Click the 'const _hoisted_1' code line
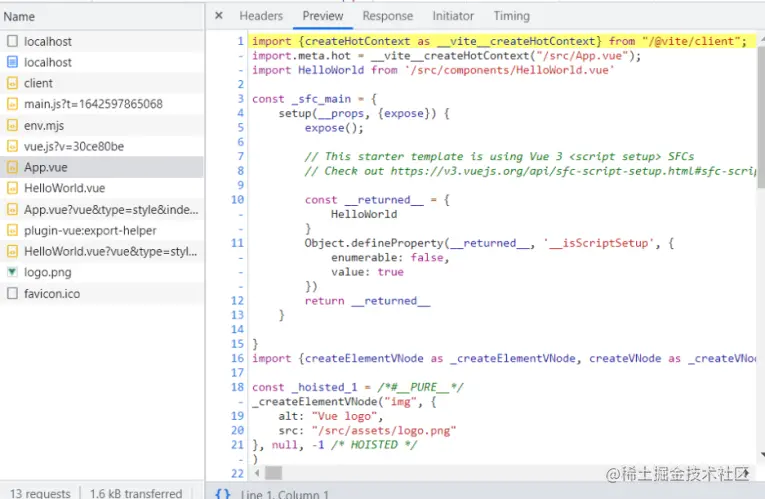765x499 pixels. (x=358, y=387)
